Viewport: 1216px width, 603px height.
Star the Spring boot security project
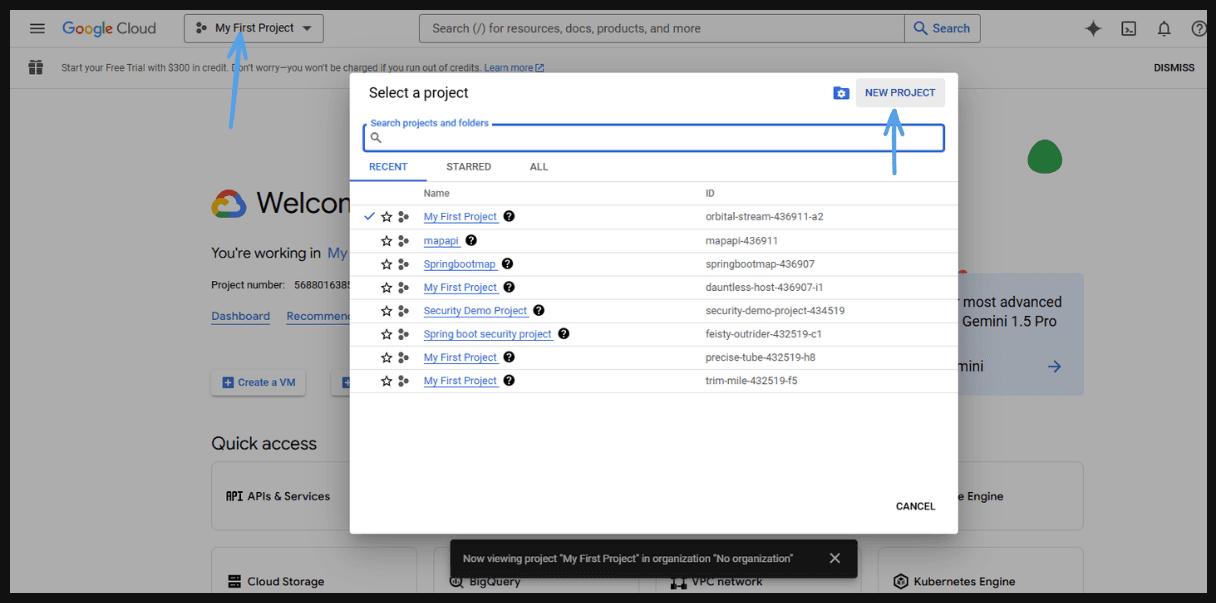pyautogui.click(x=386, y=335)
